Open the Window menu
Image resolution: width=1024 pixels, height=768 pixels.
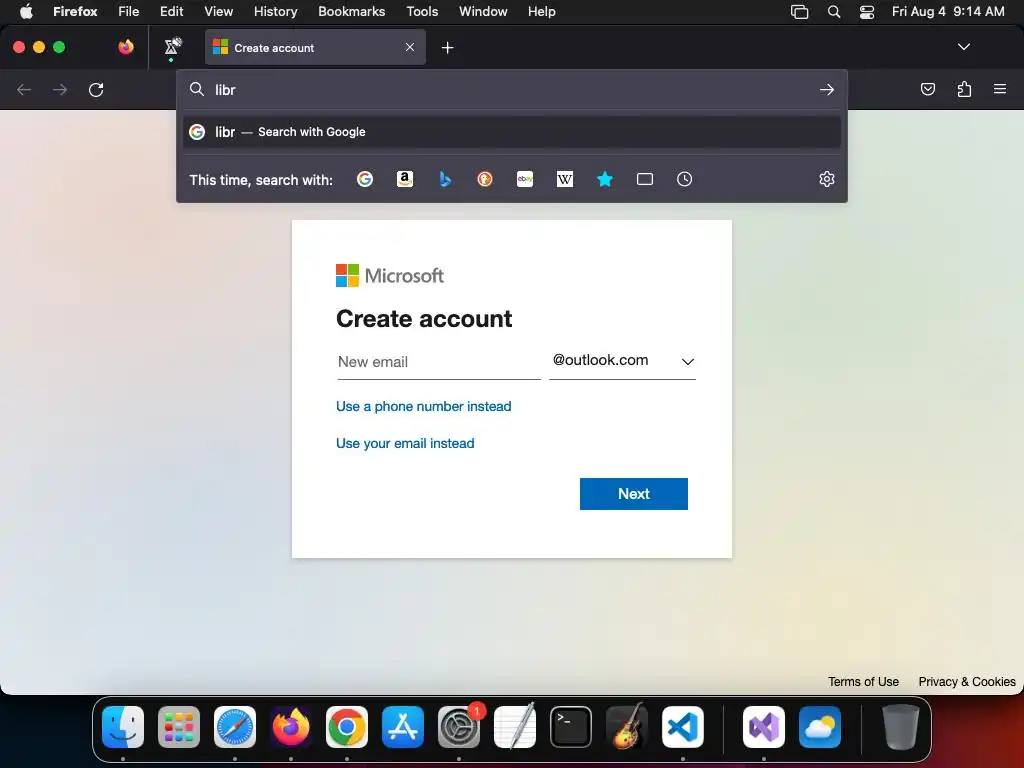[x=483, y=11]
